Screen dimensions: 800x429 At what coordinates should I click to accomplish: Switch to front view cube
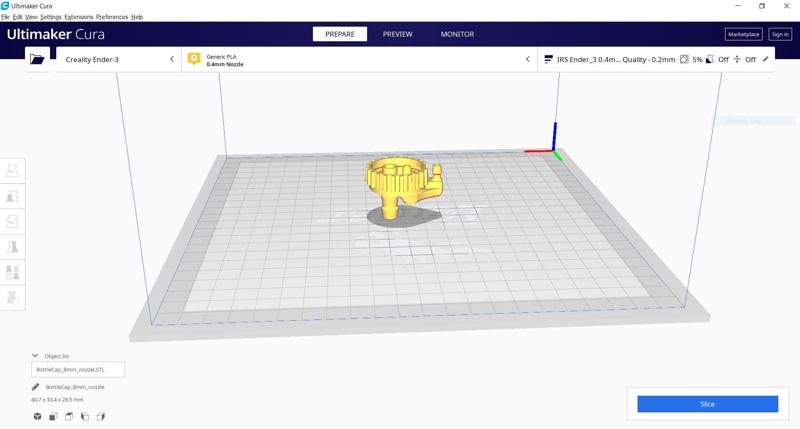[x=53, y=416]
